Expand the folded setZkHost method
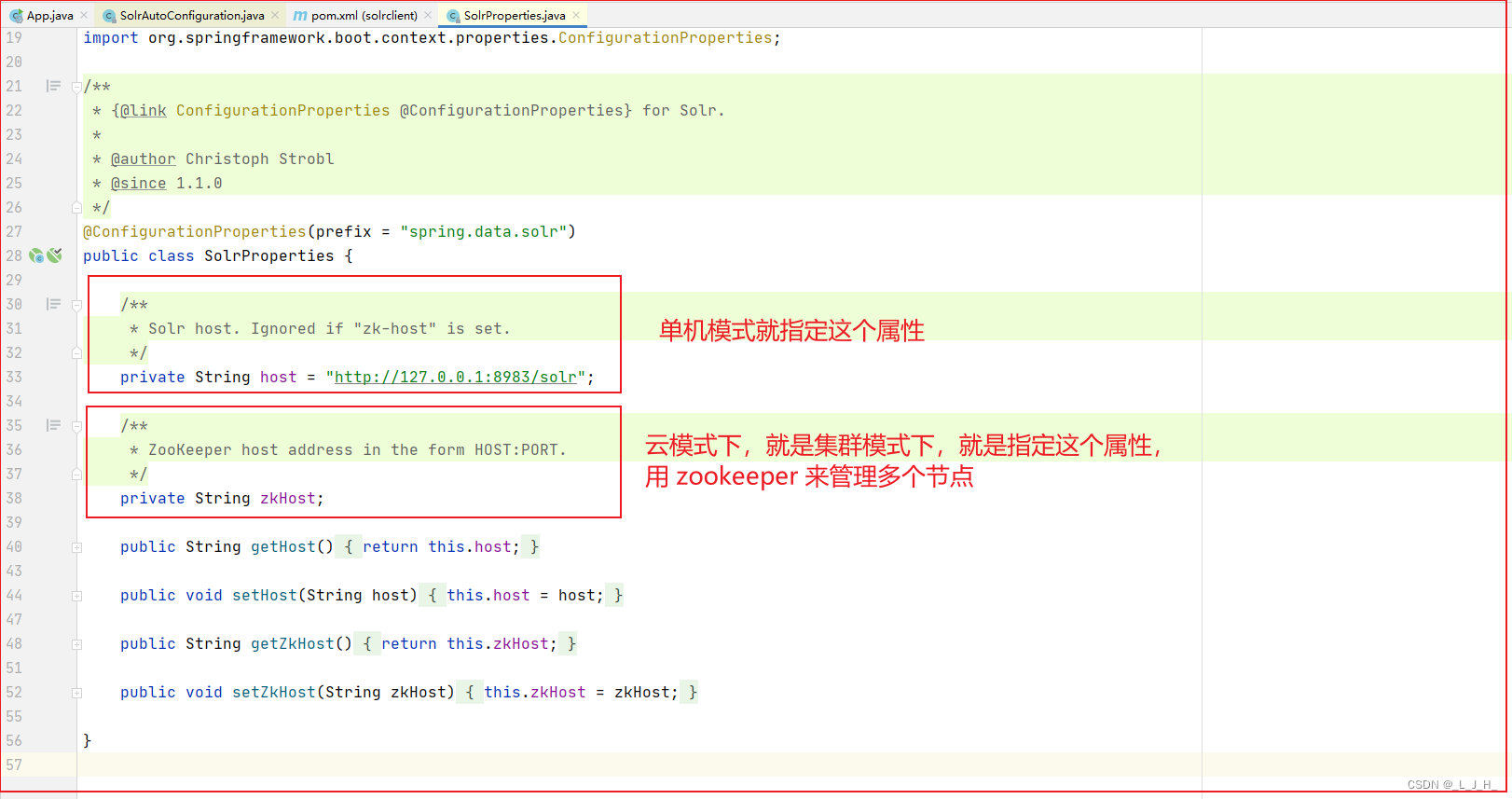Viewport: 1512px width, 799px height. (76, 693)
